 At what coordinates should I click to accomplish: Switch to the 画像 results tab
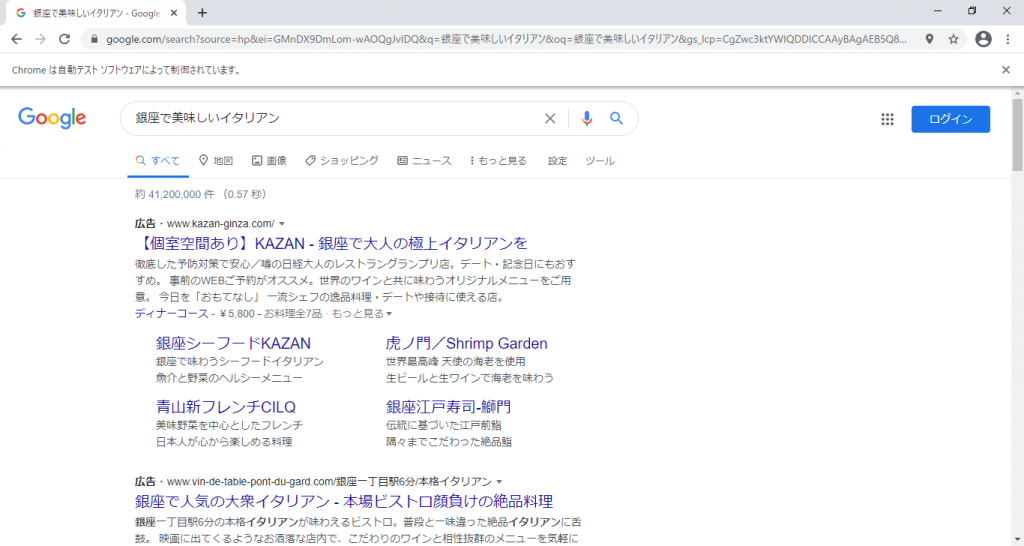click(x=269, y=161)
